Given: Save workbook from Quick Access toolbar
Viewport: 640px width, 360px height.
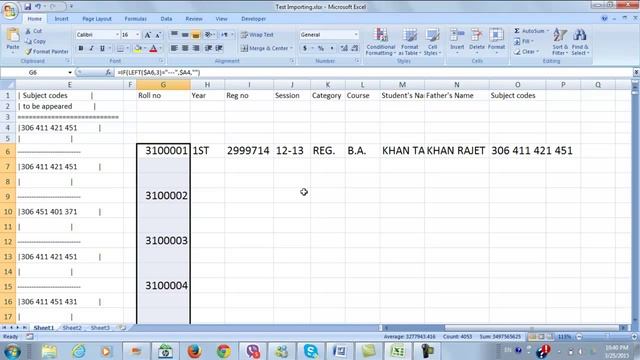Looking at the screenshot, I should [27, 7].
